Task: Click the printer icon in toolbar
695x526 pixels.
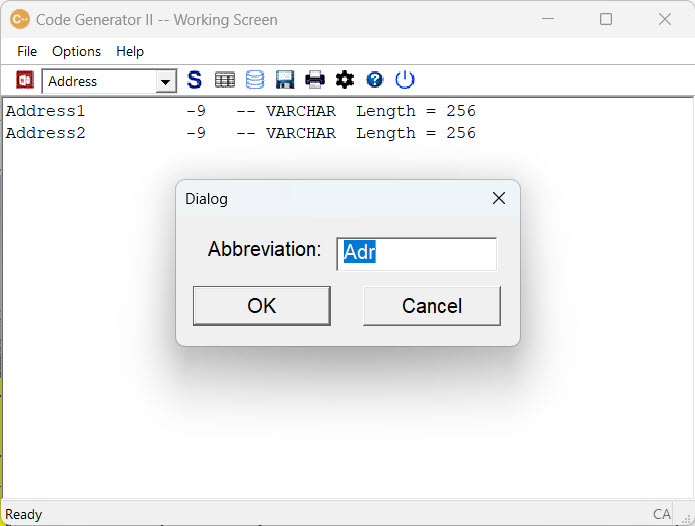Action: tap(315, 80)
